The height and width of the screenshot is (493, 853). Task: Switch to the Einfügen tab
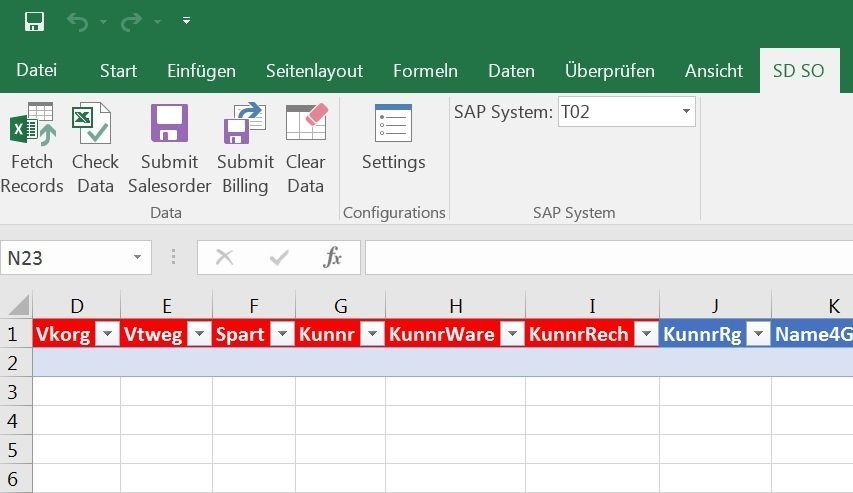201,71
